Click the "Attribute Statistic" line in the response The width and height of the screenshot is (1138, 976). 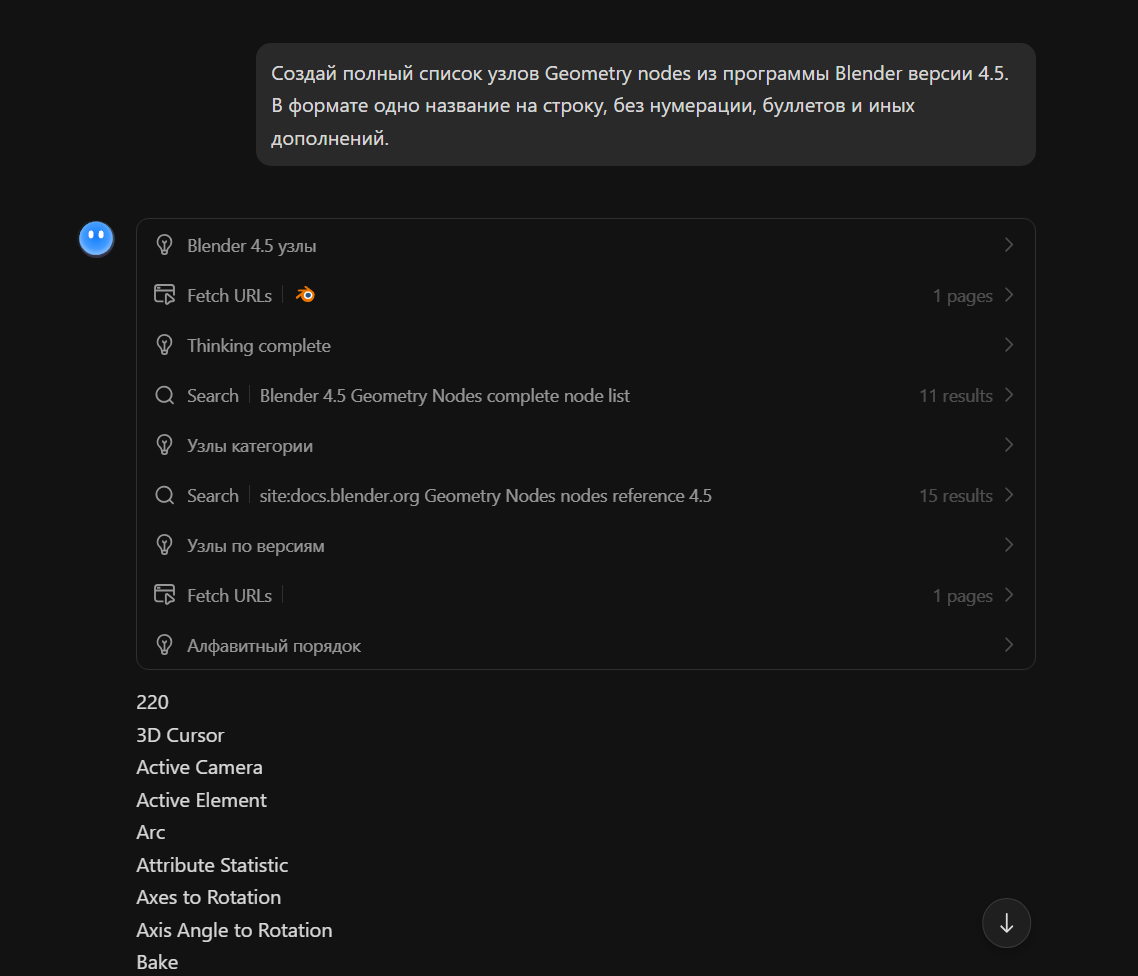tap(212, 865)
